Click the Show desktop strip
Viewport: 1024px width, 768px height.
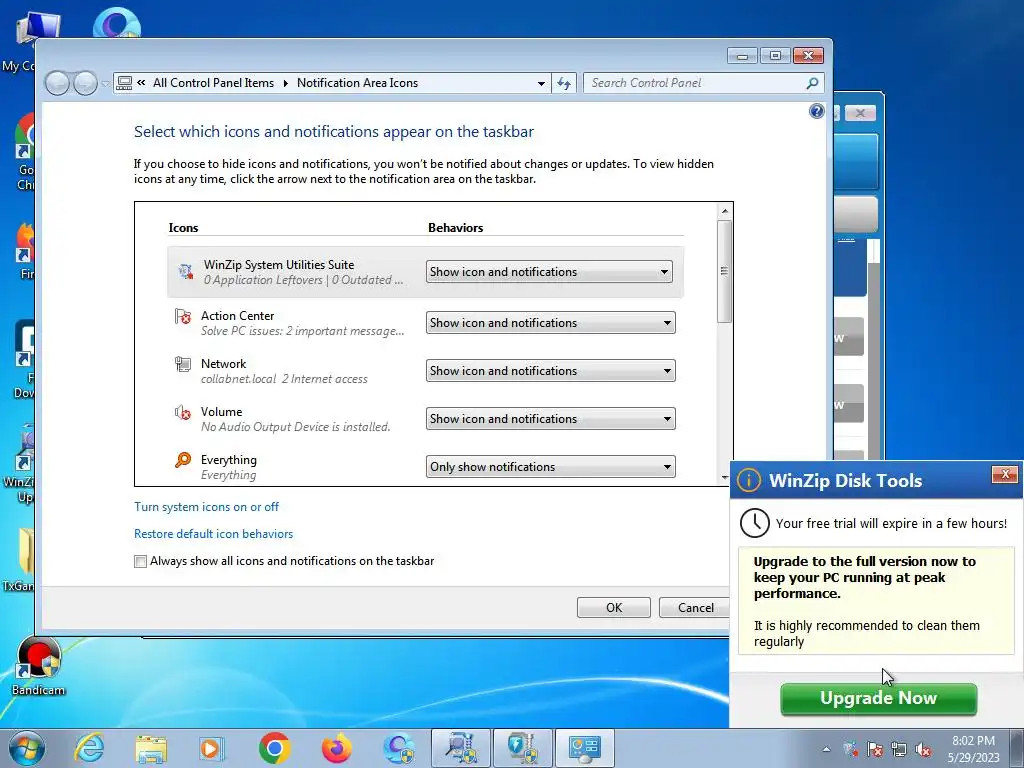1017,748
